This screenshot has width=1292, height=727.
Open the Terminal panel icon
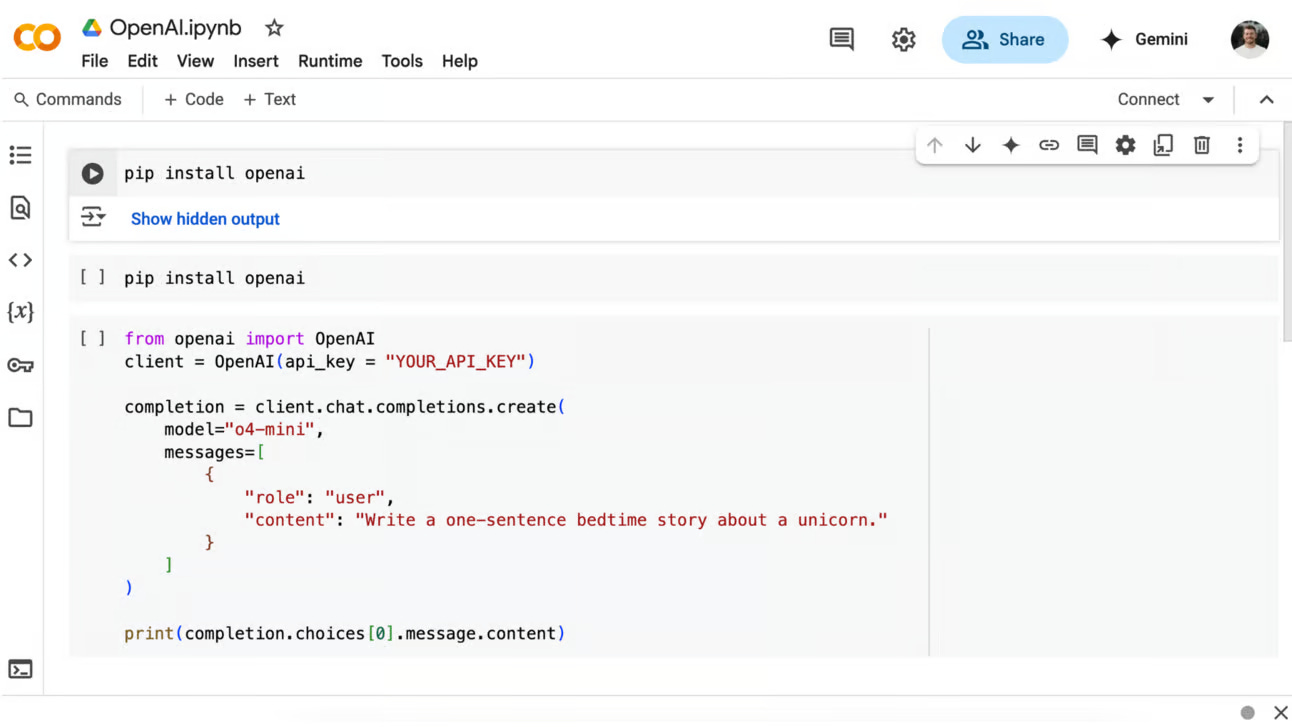click(20, 669)
